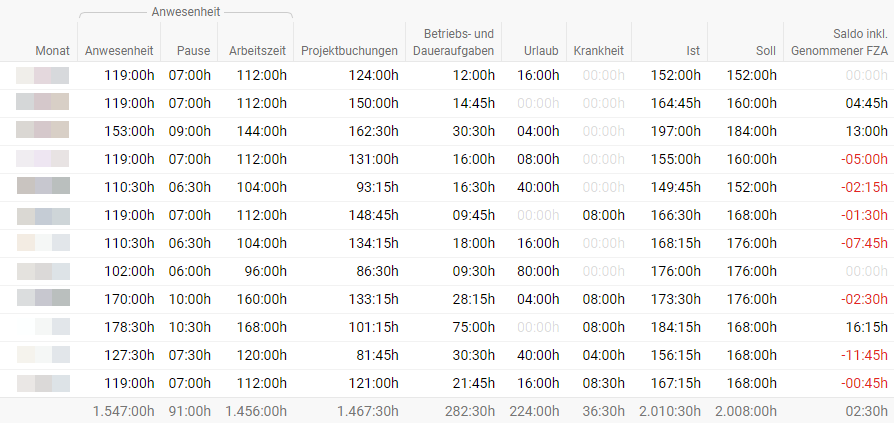
Task: Click the red -05:00h saldo value
Action: 864,159
